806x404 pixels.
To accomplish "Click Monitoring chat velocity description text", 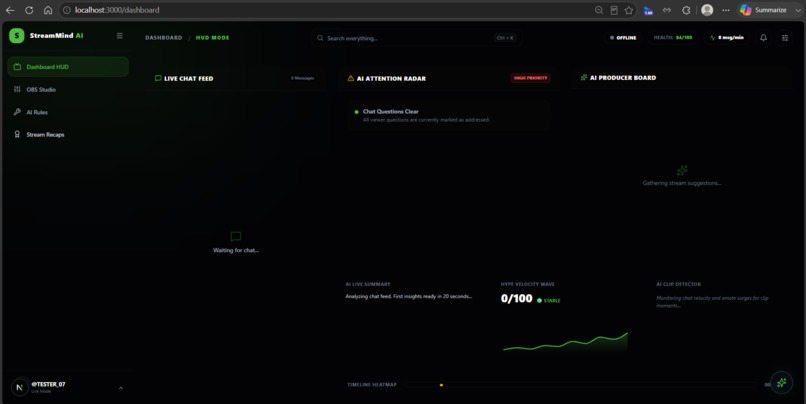I will [x=712, y=302].
